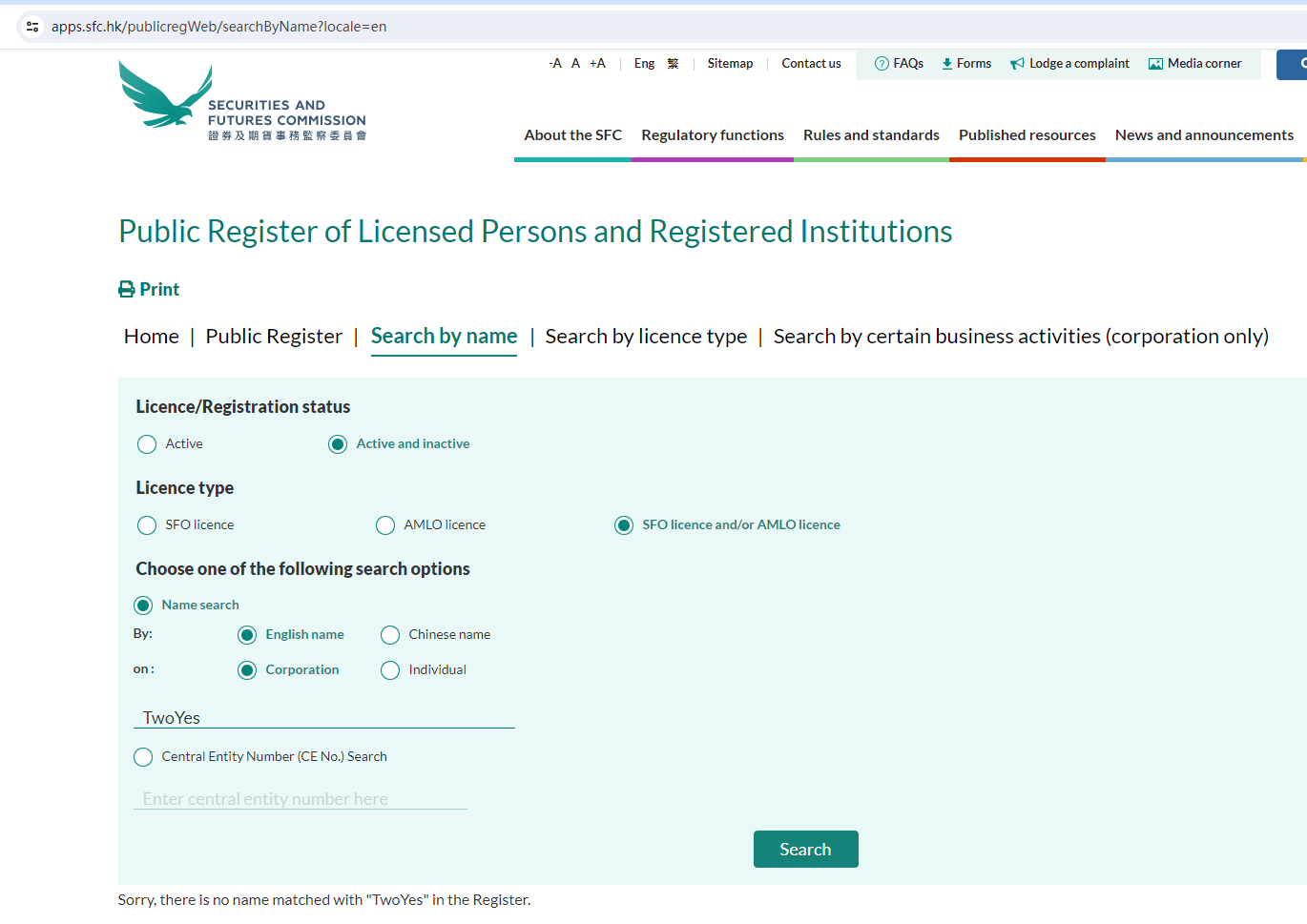Image resolution: width=1307 pixels, height=924 pixels.
Task: Open Media corner link
Action: 1205,64
